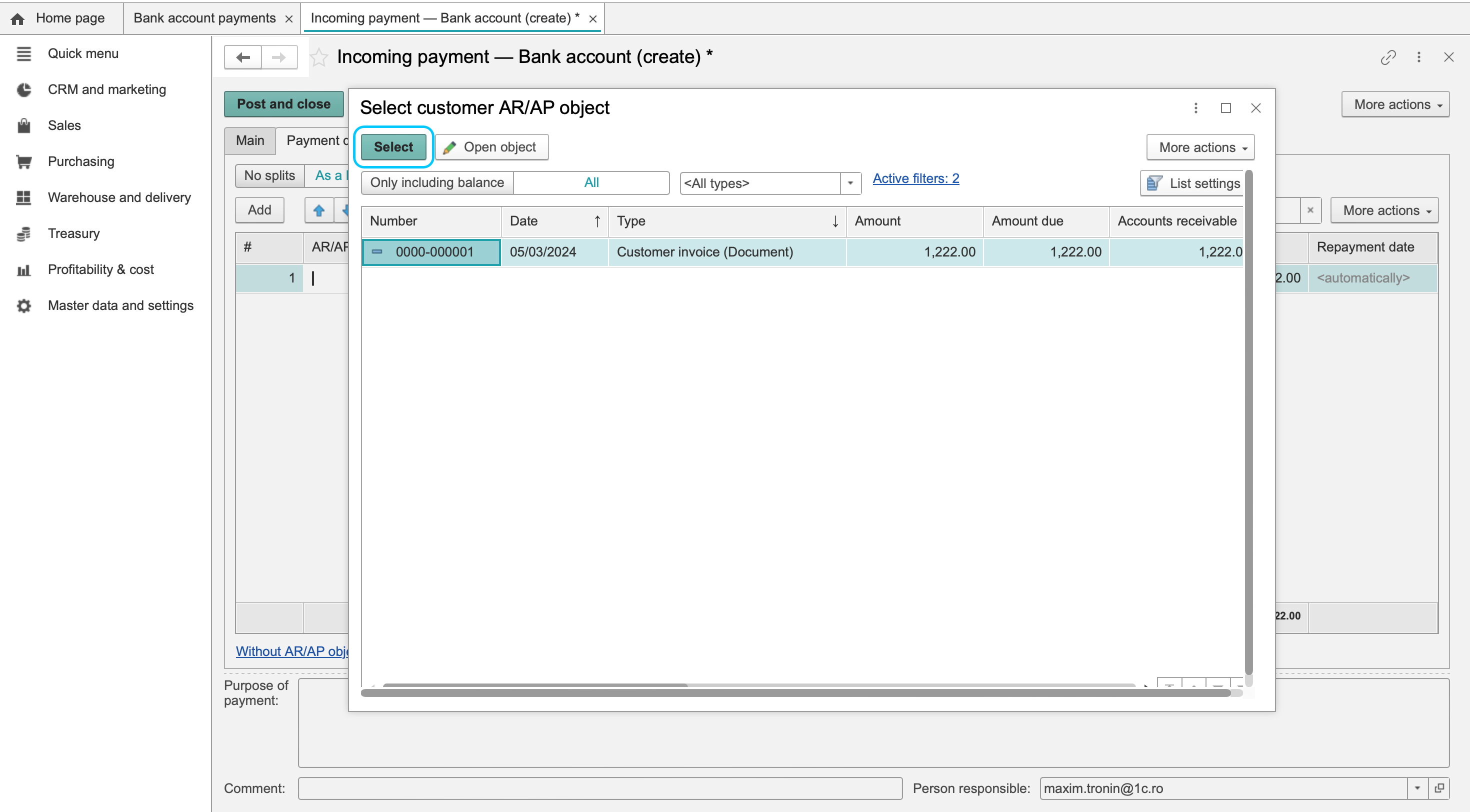Click the Select button

393,146
